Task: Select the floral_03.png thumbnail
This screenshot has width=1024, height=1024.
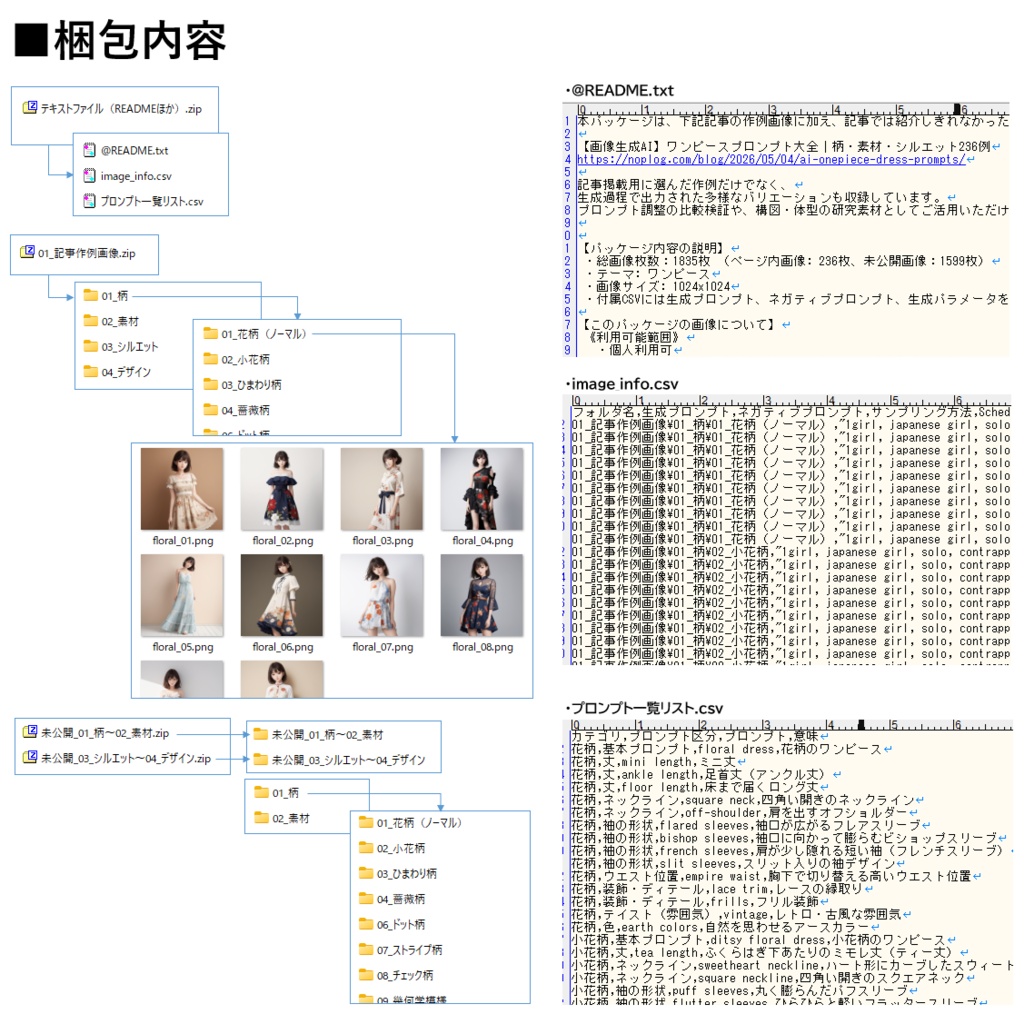Action: click(382, 488)
